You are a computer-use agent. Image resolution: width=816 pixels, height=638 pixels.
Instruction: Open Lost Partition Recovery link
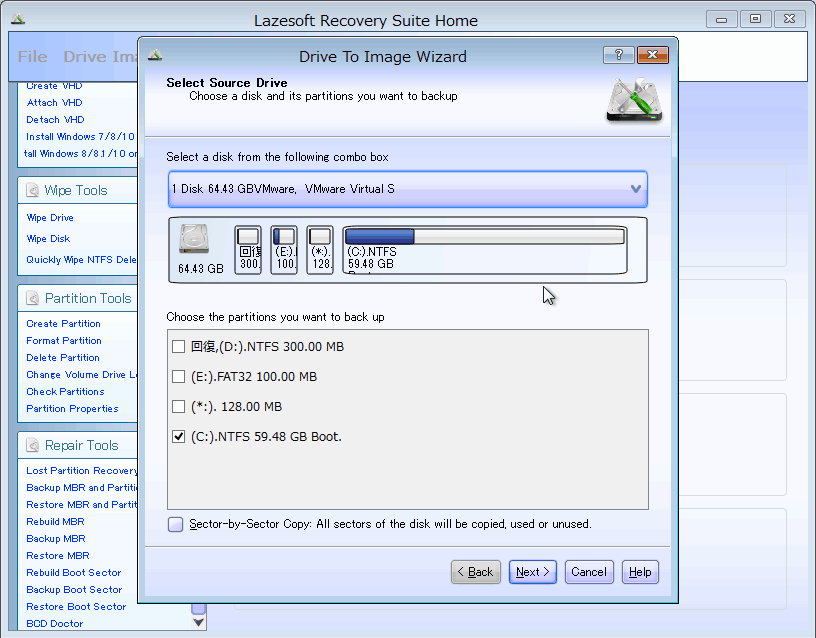click(x=82, y=471)
